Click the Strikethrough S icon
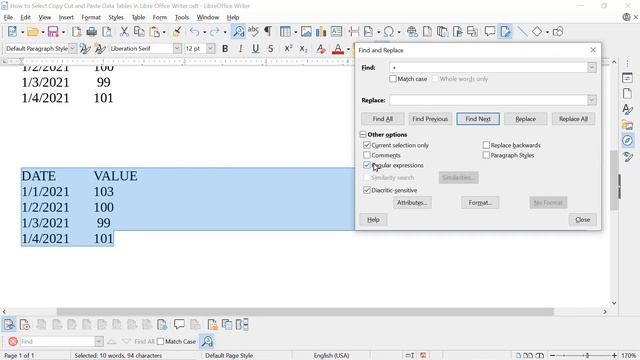The width and height of the screenshot is (640, 360). coord(271,49)
